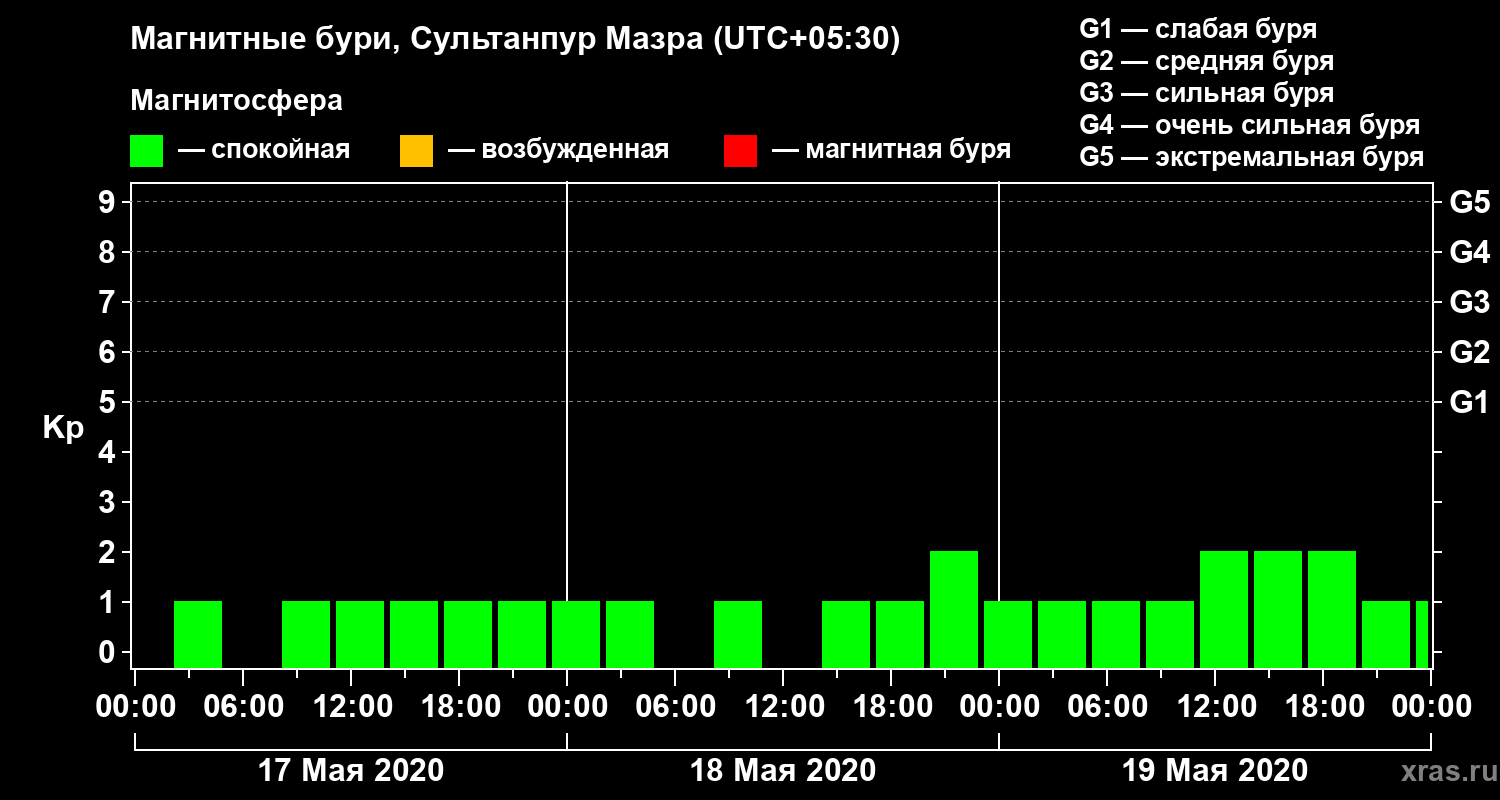
Task: Select the chart title 'Магнитные бури, Сультанпур Мазра'
Action: (x=415, y=40)
